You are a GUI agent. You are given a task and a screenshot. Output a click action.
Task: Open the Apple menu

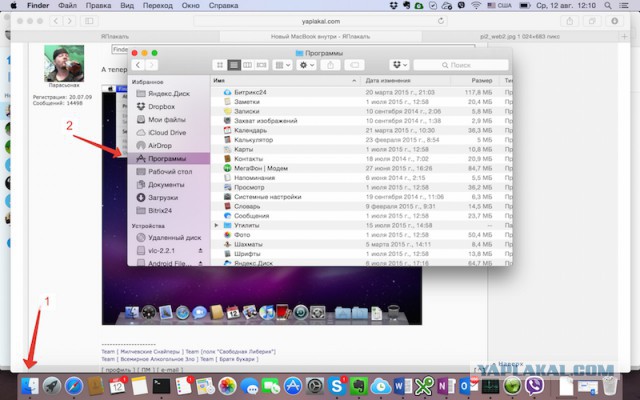click(x=13, y=6)
